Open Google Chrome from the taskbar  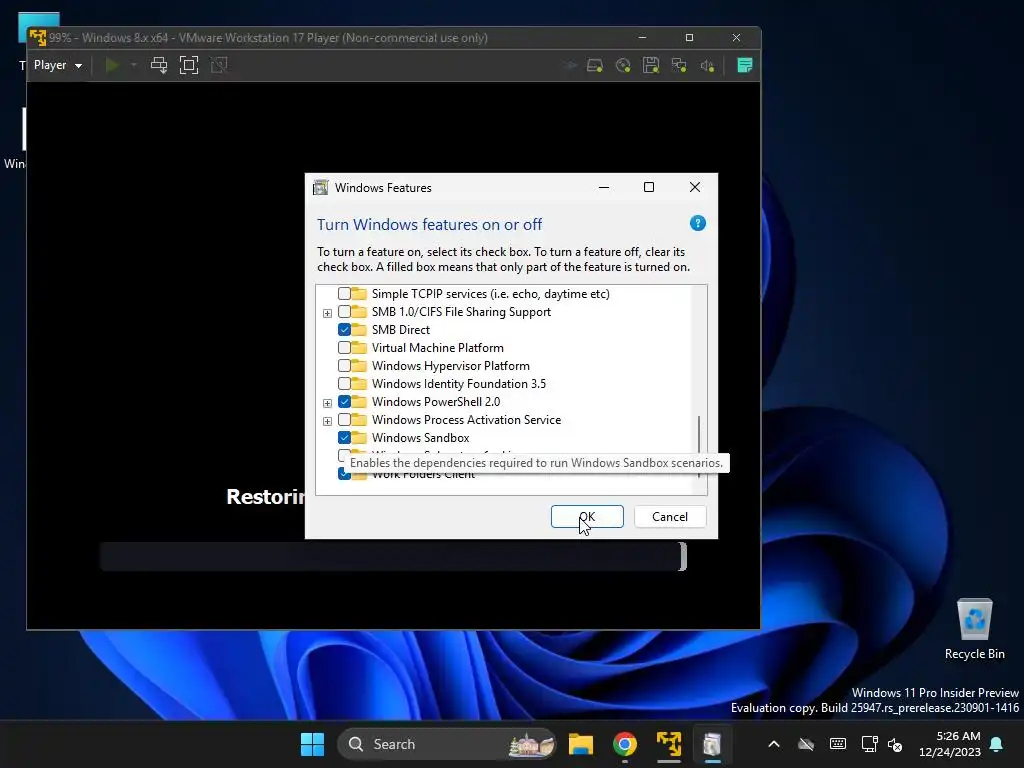[x=625, y=744]
